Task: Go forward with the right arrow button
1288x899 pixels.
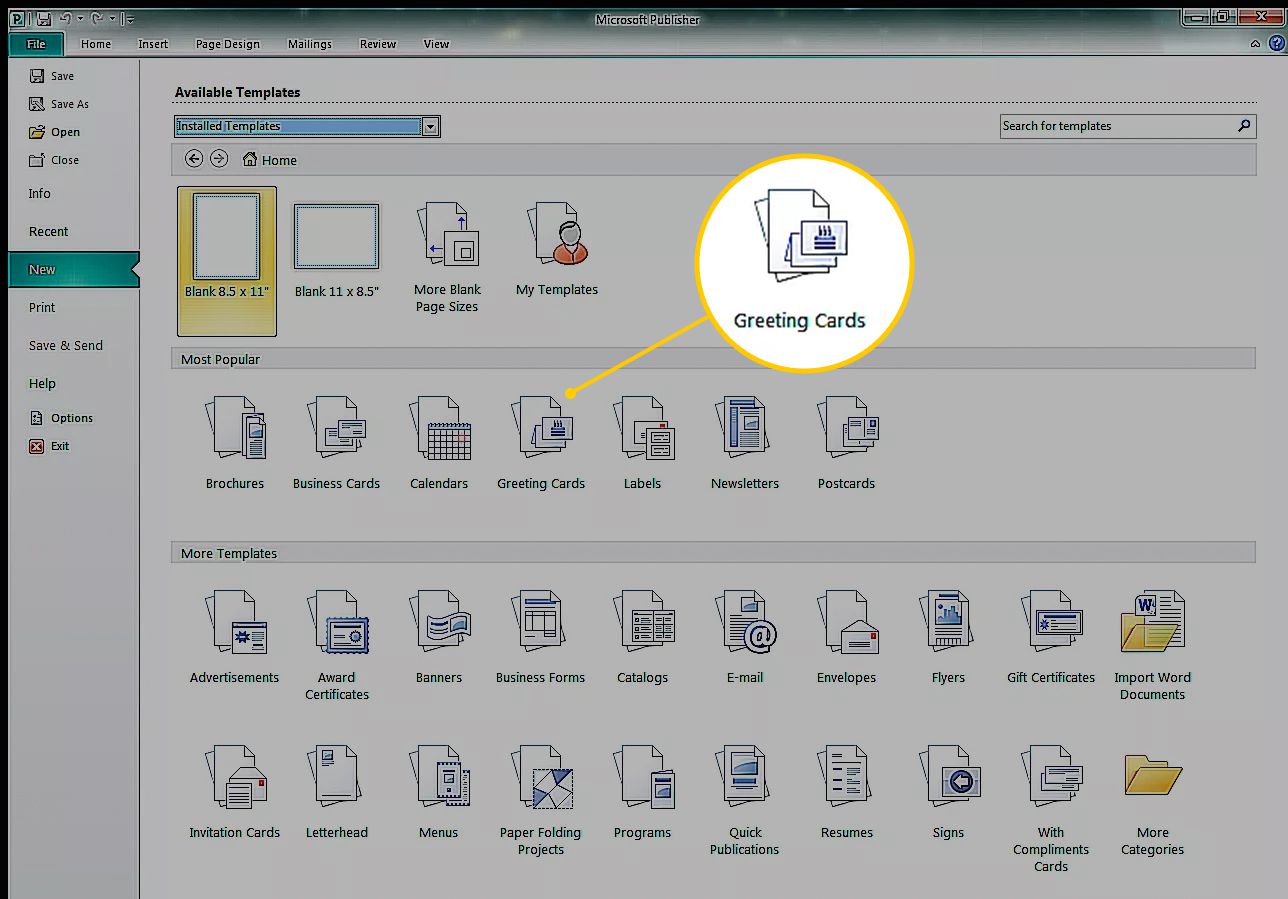Action: click(219, 159)
